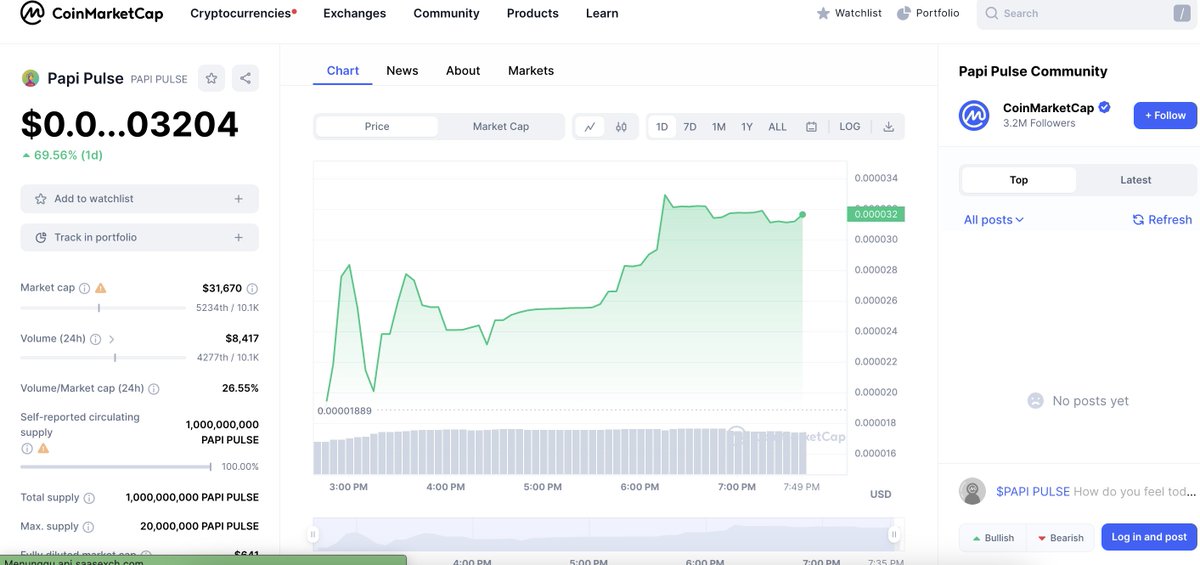This screenshot has width=1200, height=565.
Task: Open the Learn menu
Action: (602, 13)
